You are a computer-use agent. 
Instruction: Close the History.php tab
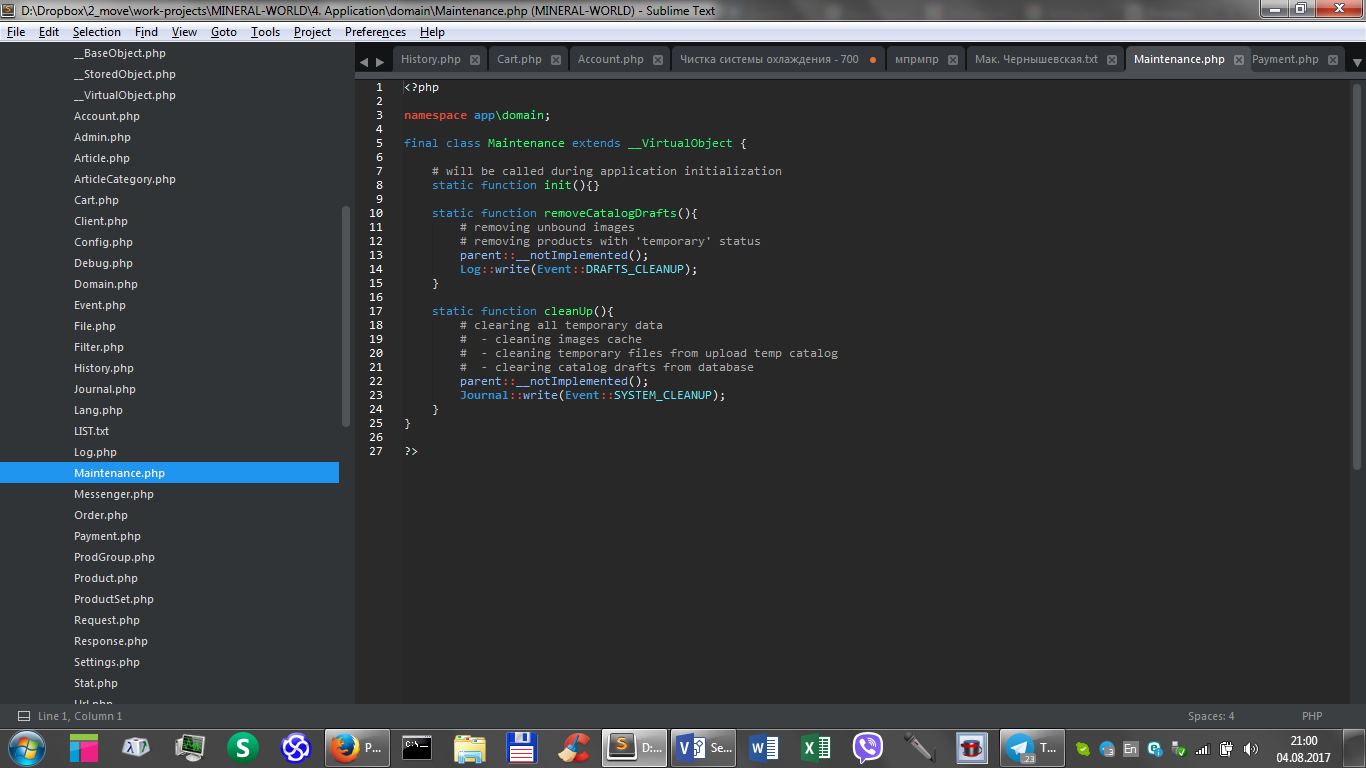pyautogui.click(x=477, y=60)
